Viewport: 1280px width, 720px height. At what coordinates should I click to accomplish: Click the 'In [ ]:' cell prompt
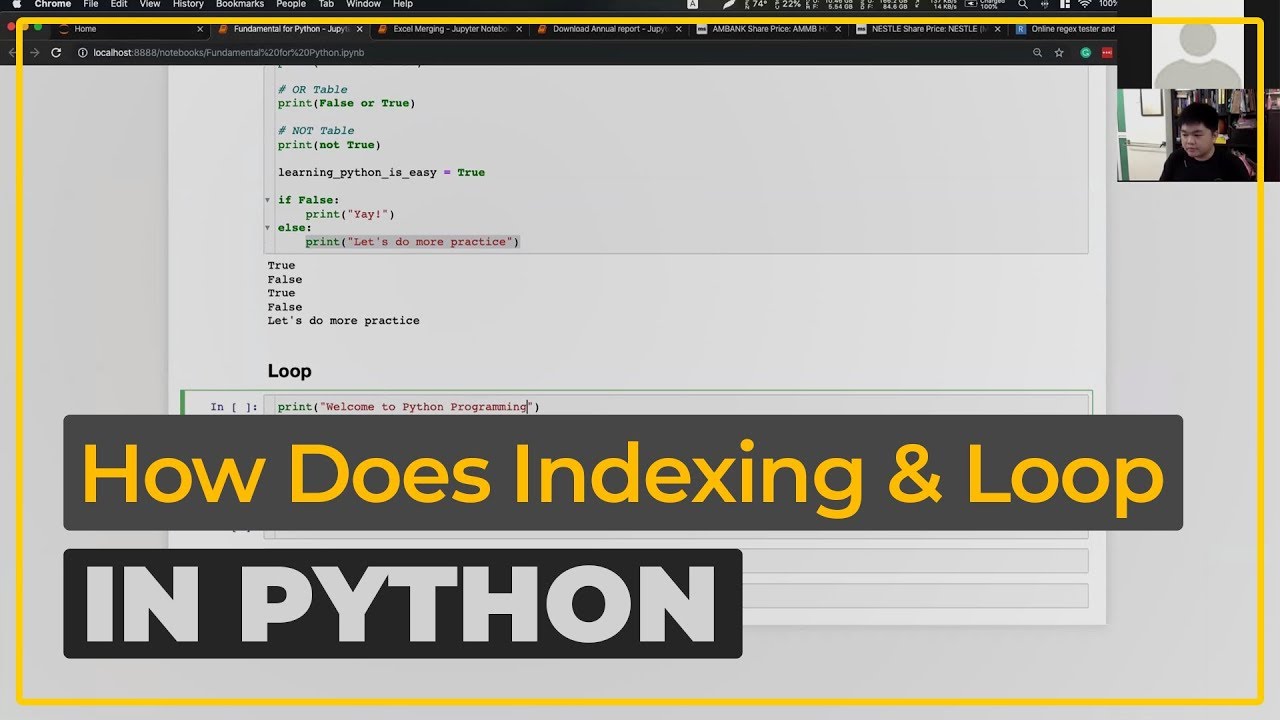234,407
